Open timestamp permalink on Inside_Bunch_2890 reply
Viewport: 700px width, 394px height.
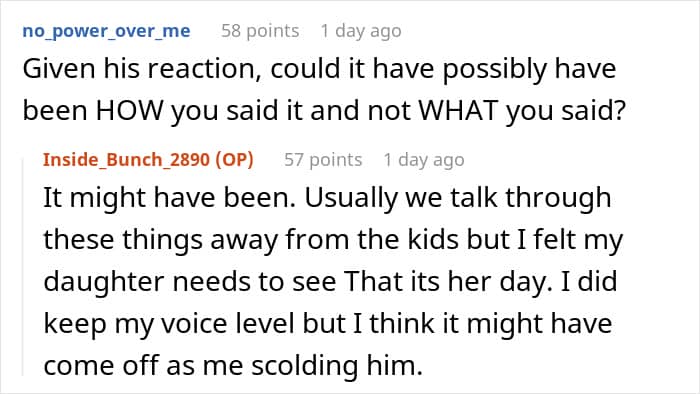pyautogui.click(x=424, y=160)
